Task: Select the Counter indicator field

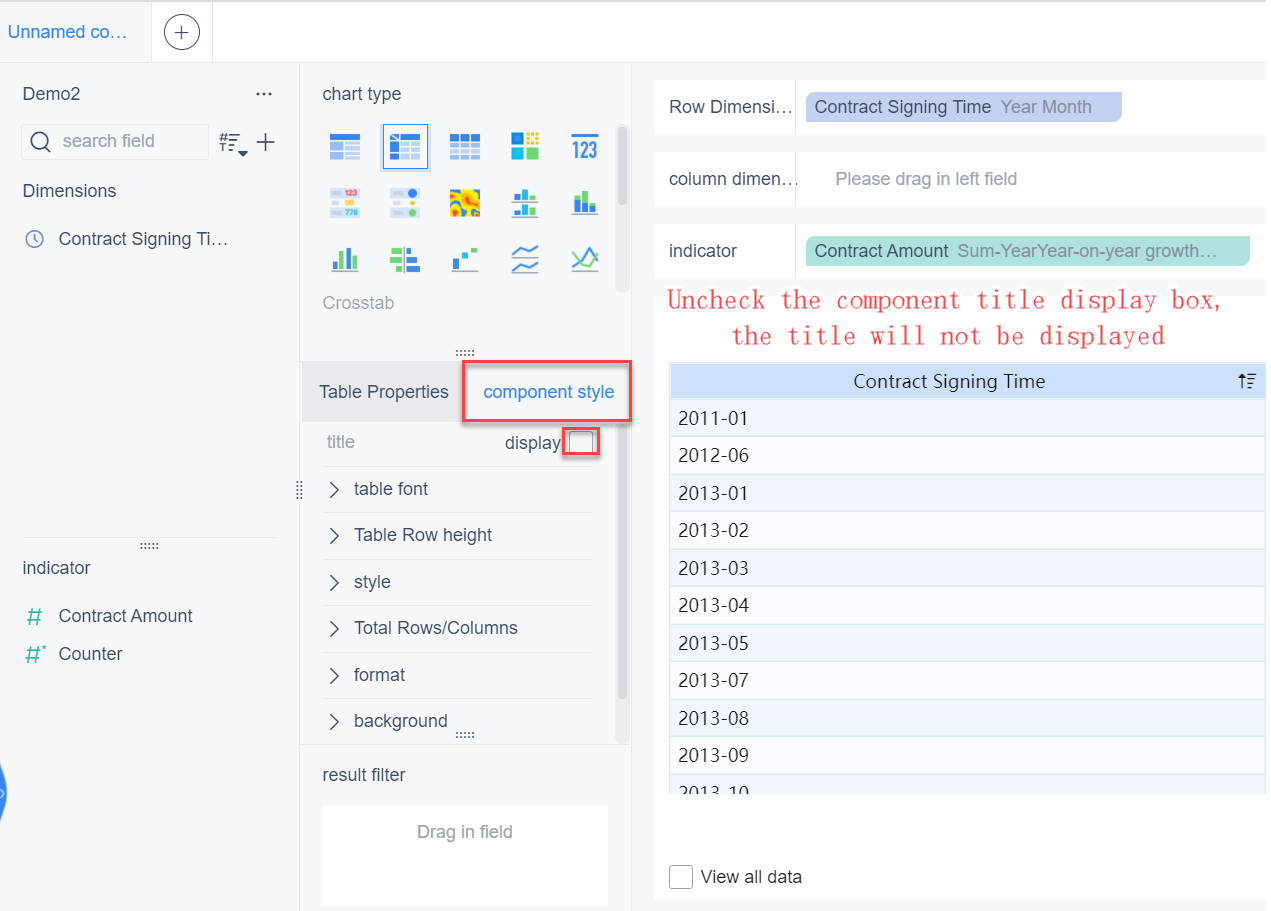Action: [x=90, y=654]
